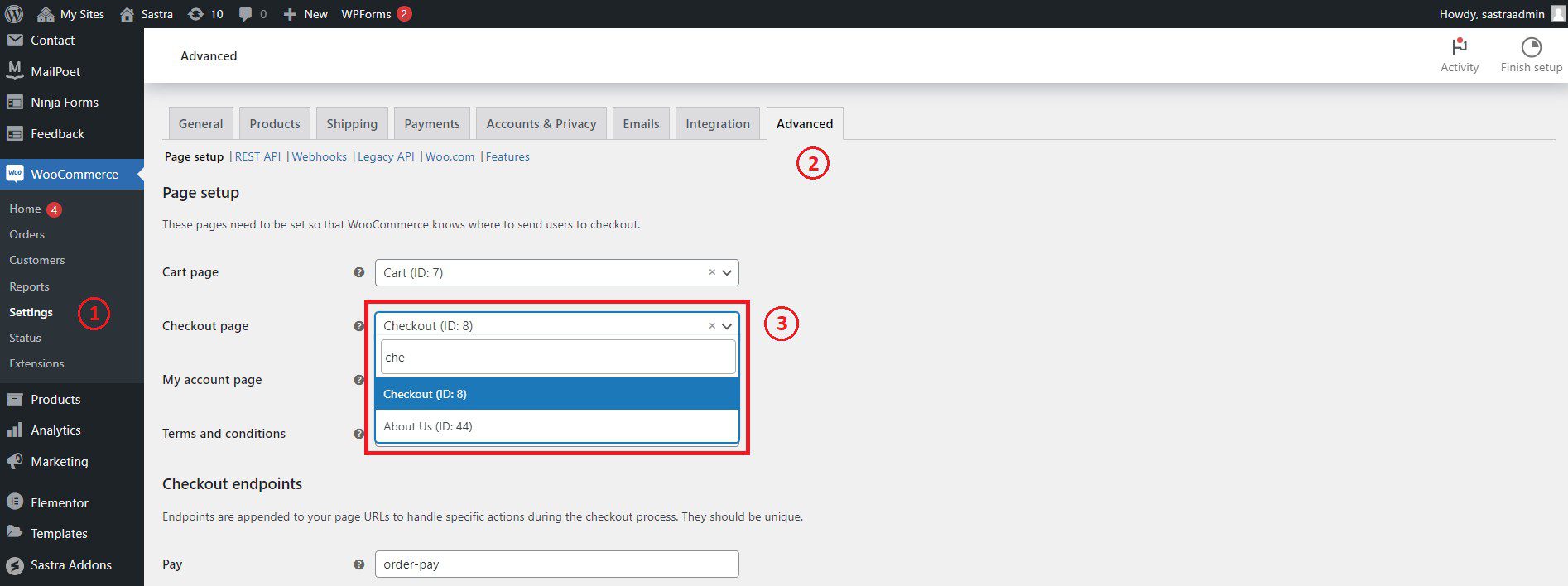Open the Cart page dropdown

point(556,272)
